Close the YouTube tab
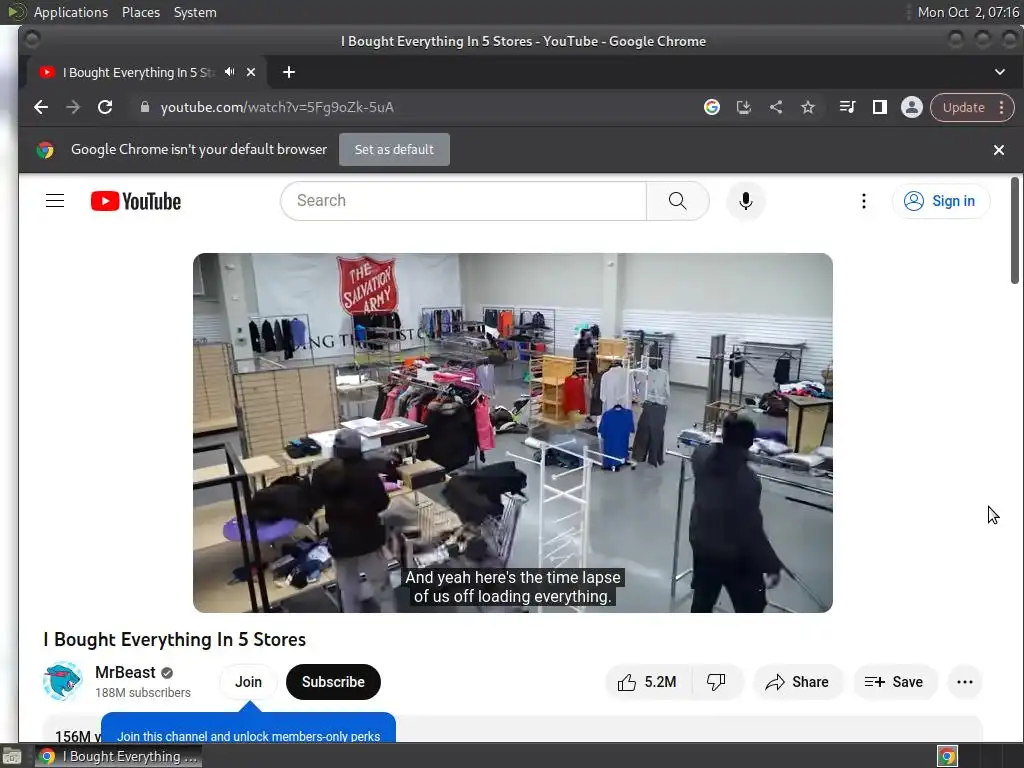Viewport: 1024px width, 768px height. pos(251,72)
